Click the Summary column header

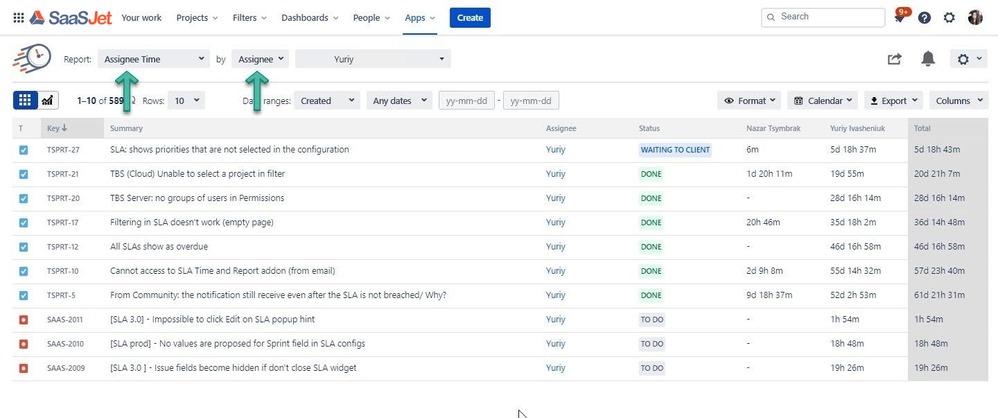pos(126,128)
